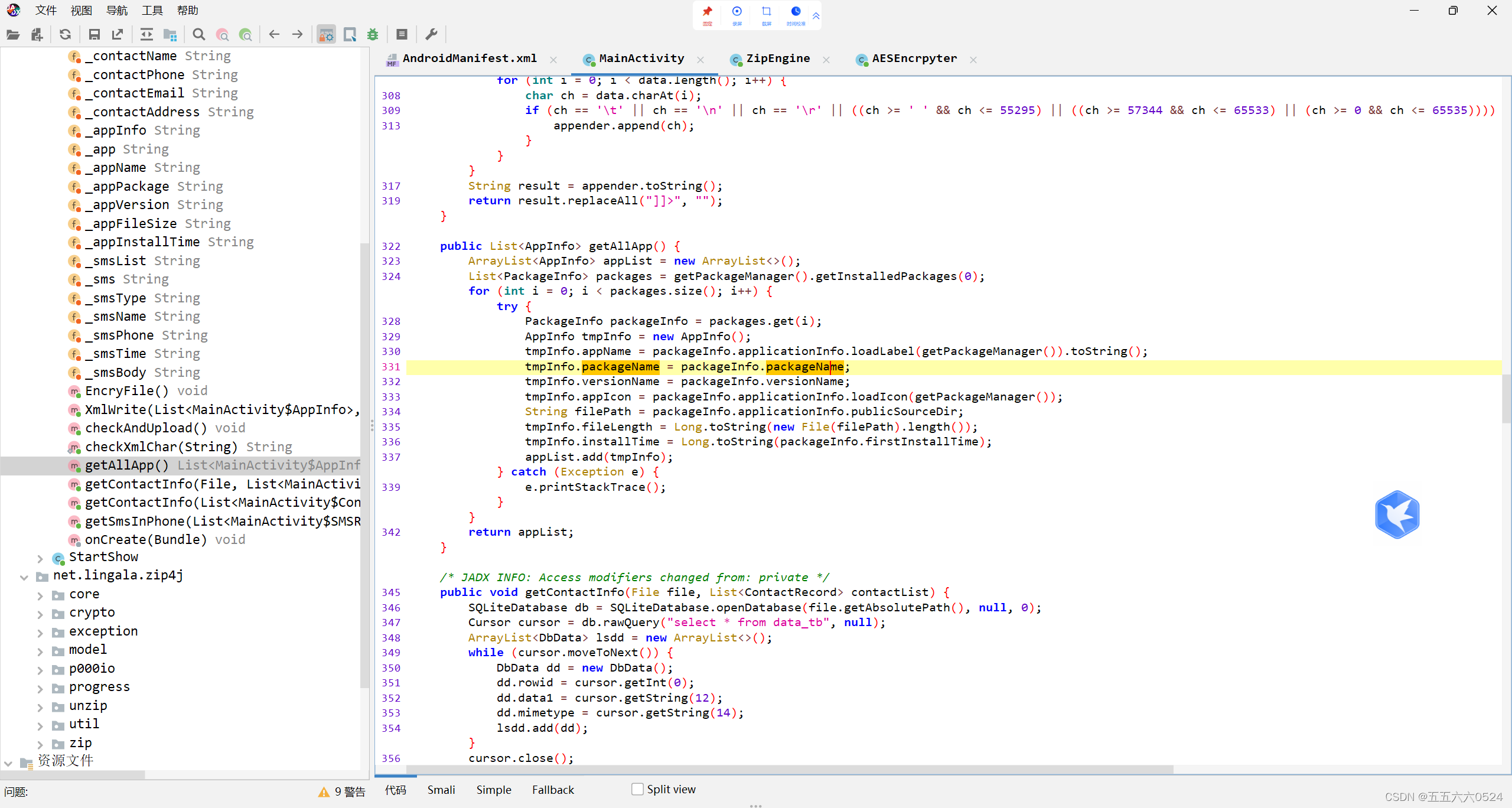Image resolution: width=1512 pixels, height=808 pixels.
Task: Click the 9 警告 warning indicator
Action: 342,791
